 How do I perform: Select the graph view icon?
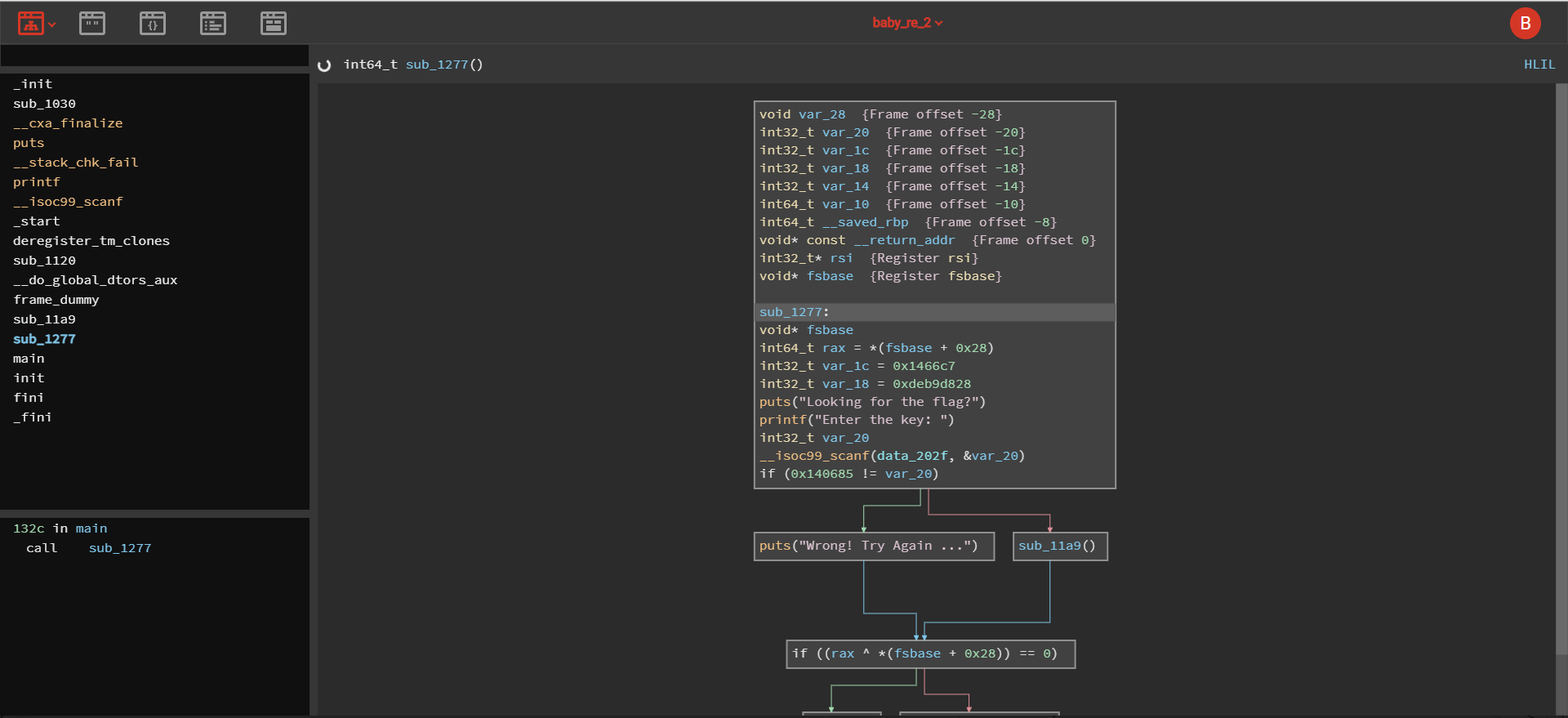(30, 24)
